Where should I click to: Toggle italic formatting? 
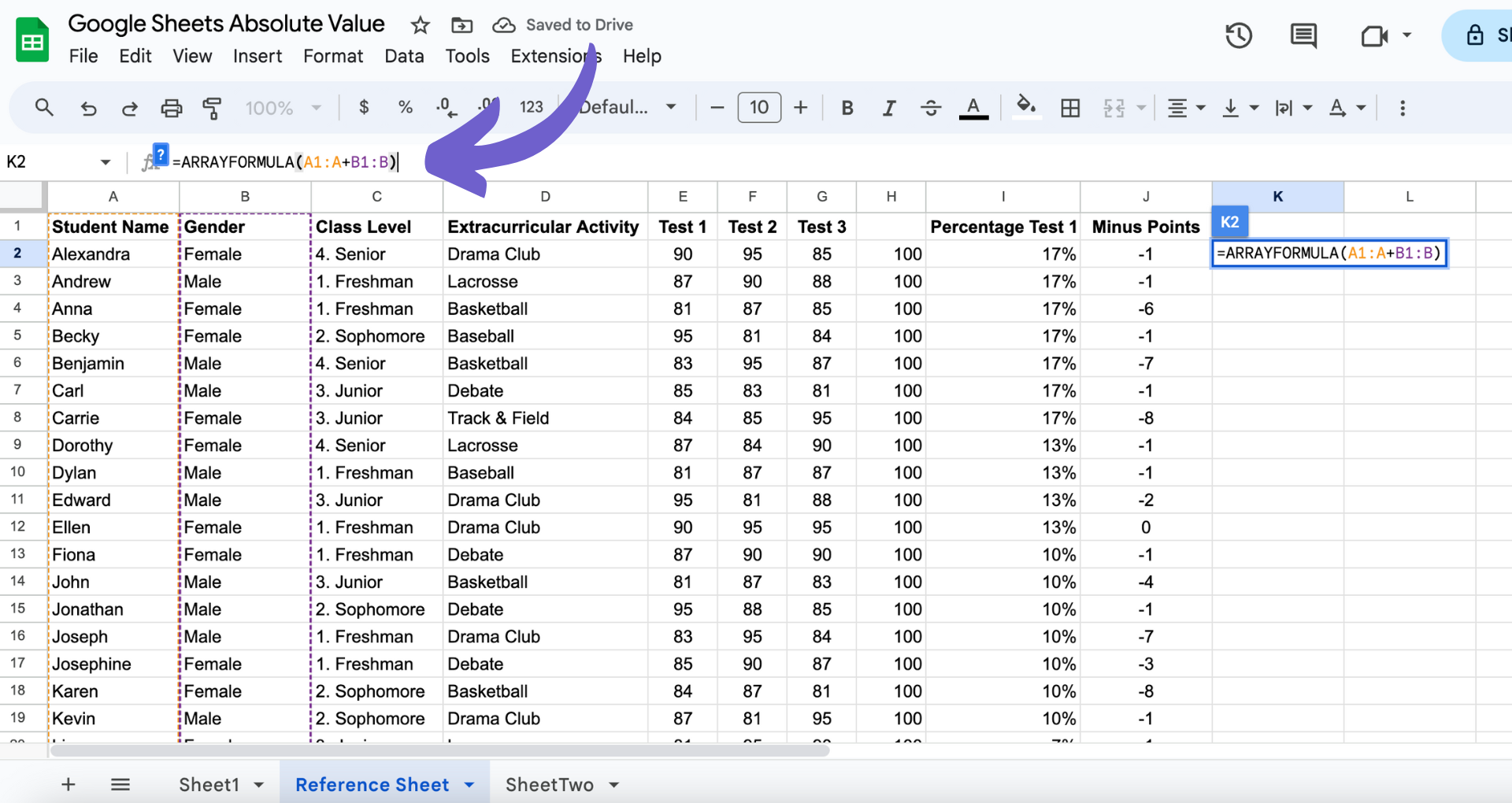point(889,108)
